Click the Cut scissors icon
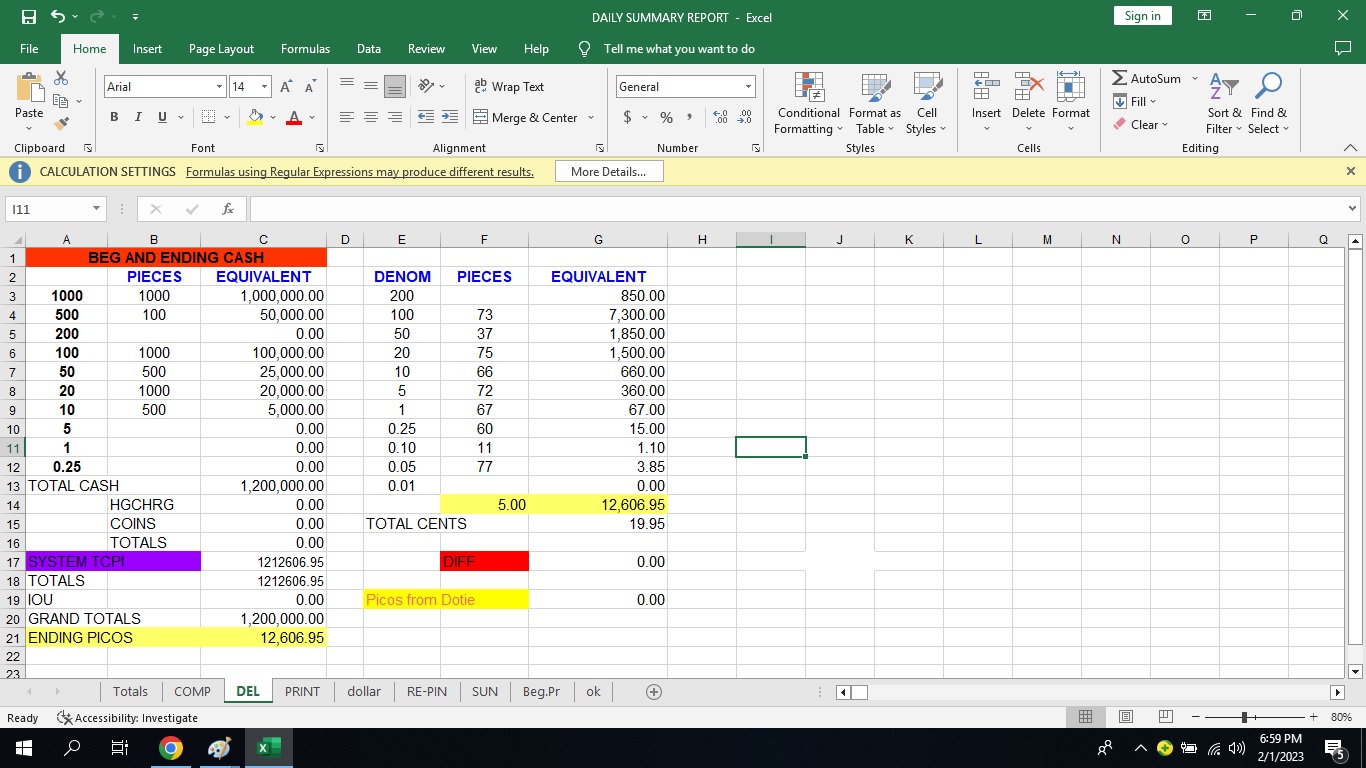This screenshot has height=768, width=1366. [61, 78]
